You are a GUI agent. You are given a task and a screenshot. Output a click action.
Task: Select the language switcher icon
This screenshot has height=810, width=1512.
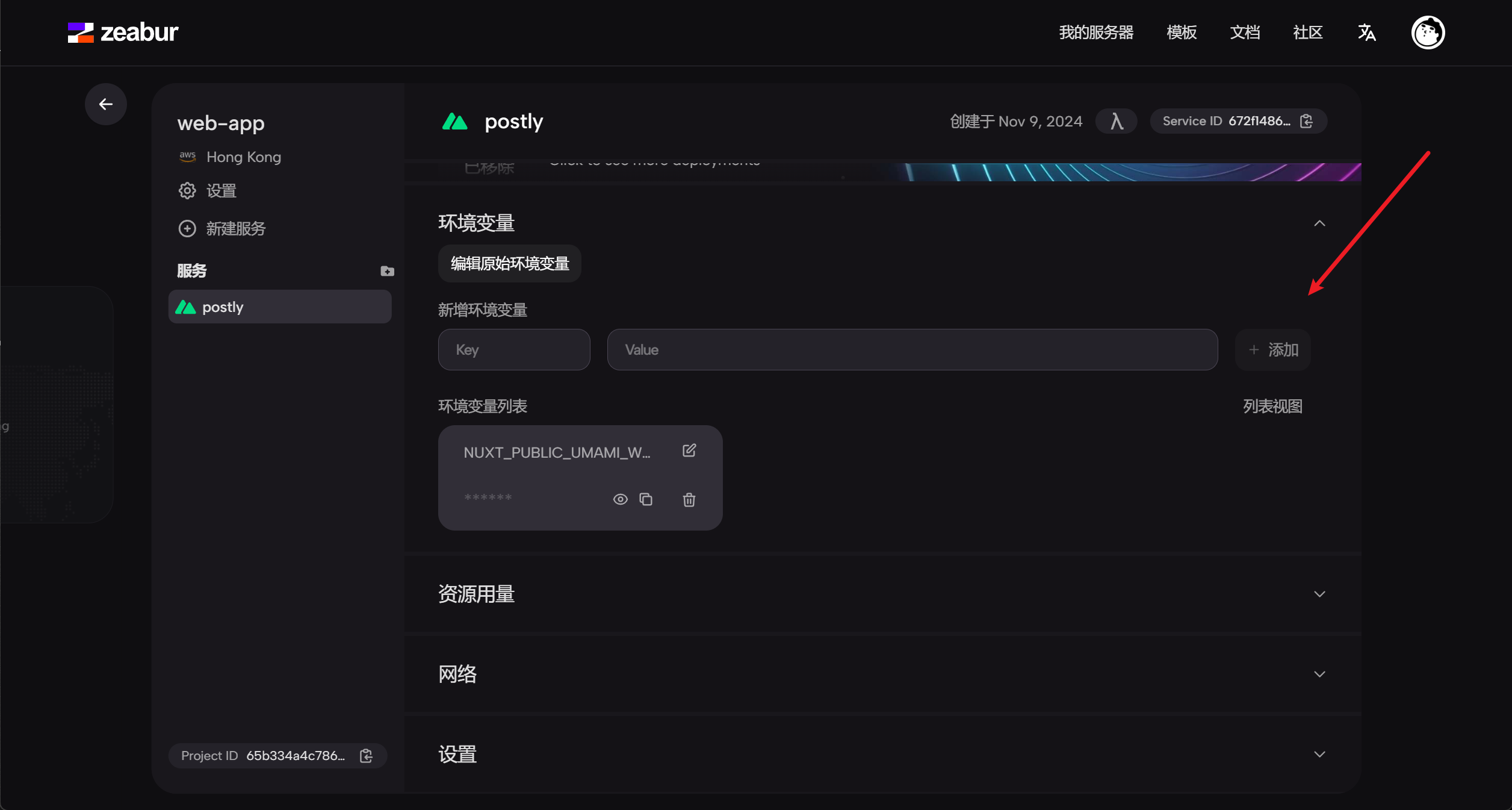[x=1367, y=32]
